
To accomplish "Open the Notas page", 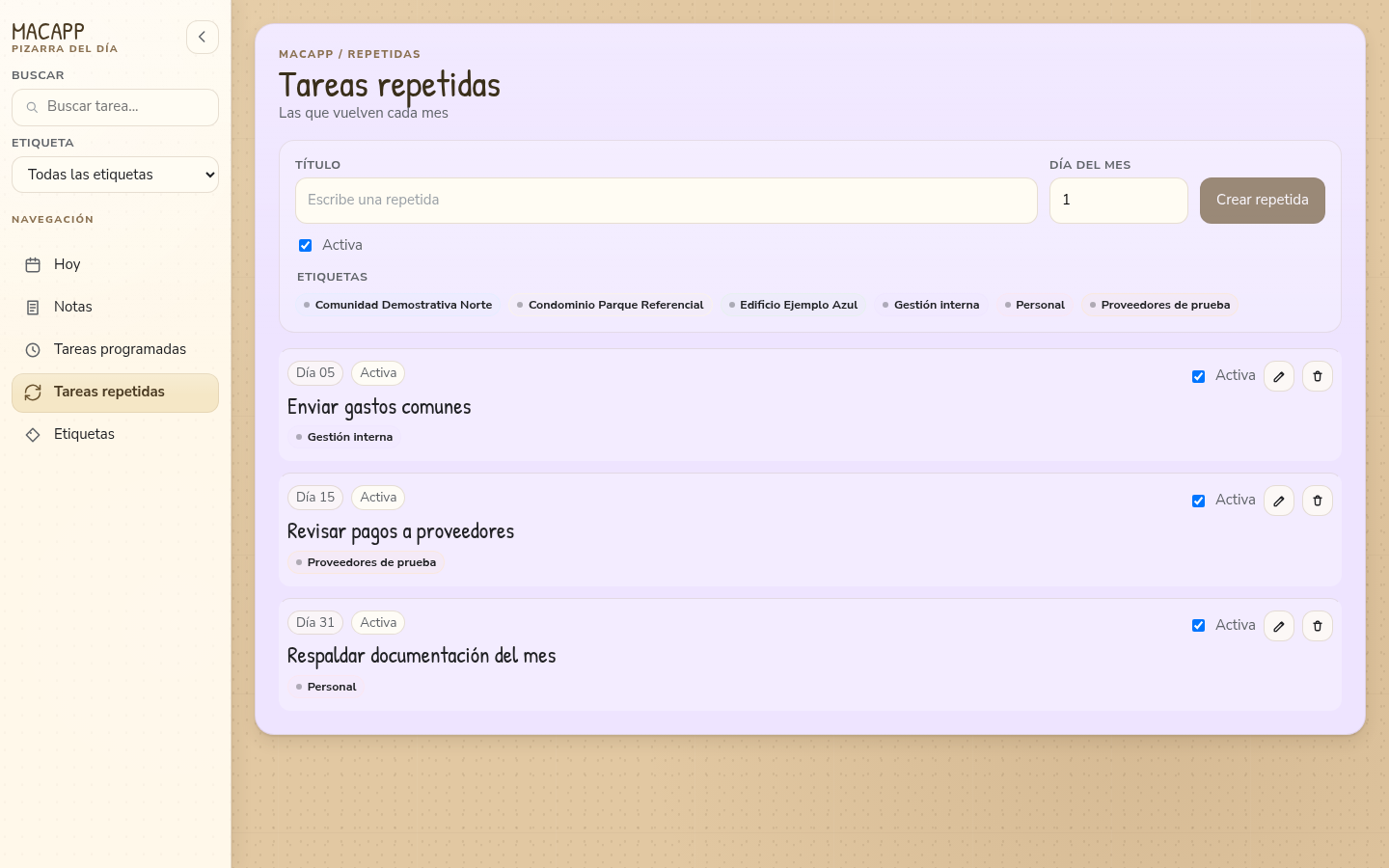I will click(115, 307).
